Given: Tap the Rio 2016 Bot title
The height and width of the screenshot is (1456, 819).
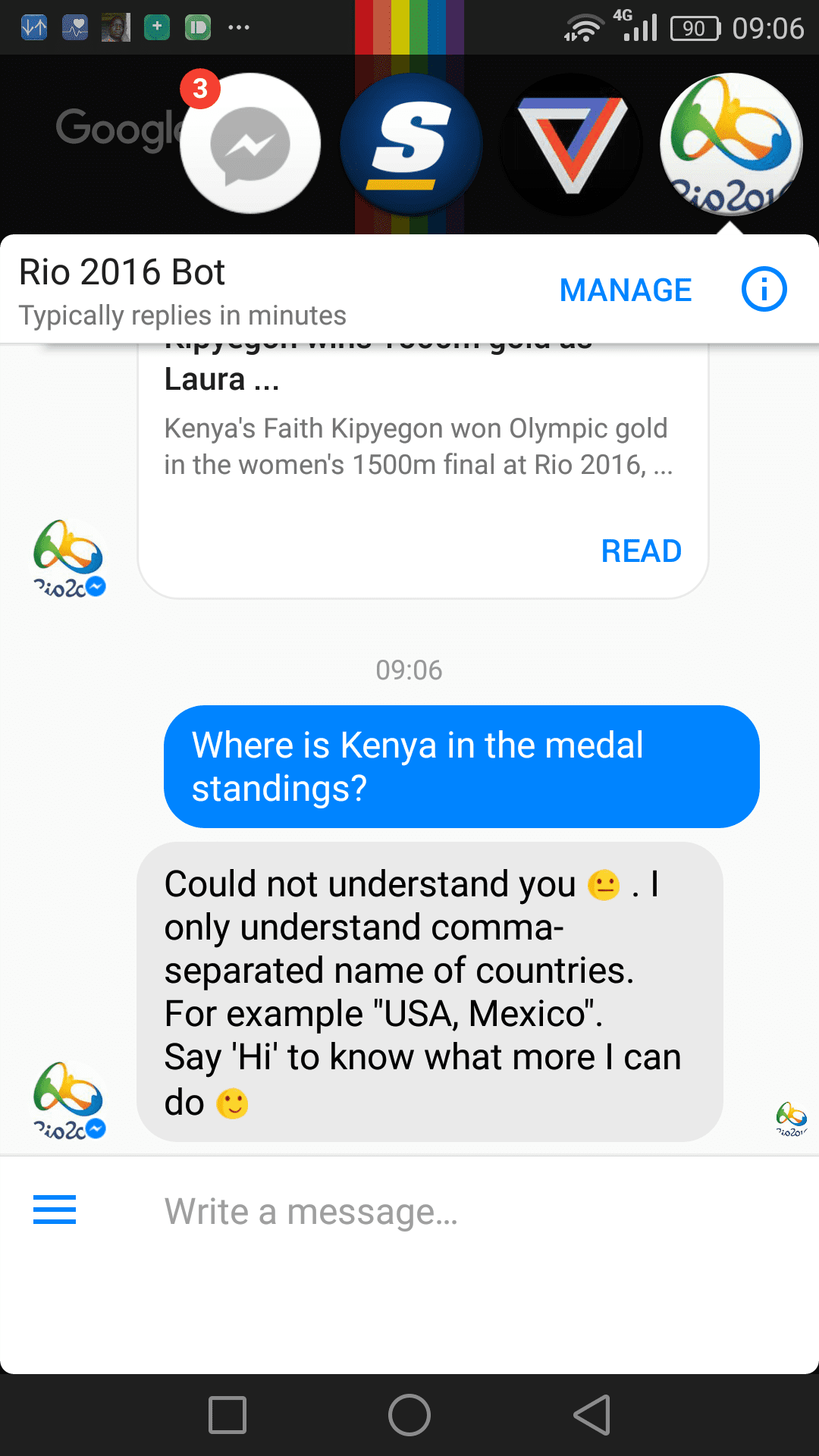Looking at the screenshot, I should tap(122, 272).
